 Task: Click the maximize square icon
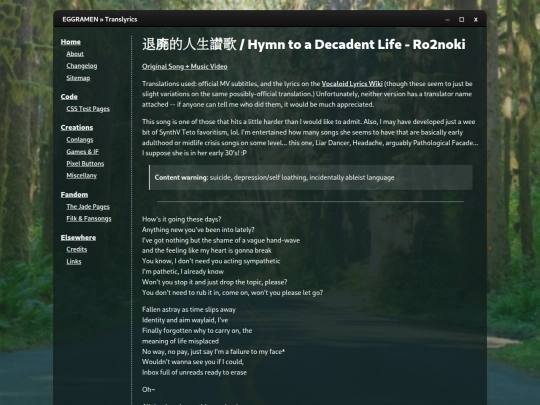point(461,20)
